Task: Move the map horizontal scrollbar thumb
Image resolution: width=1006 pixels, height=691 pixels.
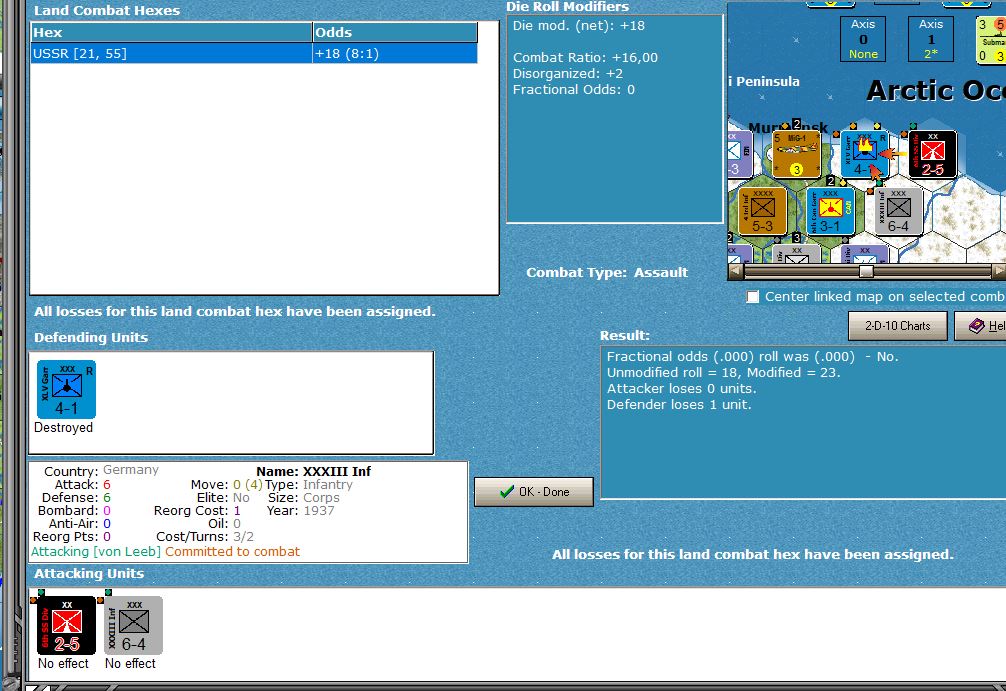Action: (866, 271)
